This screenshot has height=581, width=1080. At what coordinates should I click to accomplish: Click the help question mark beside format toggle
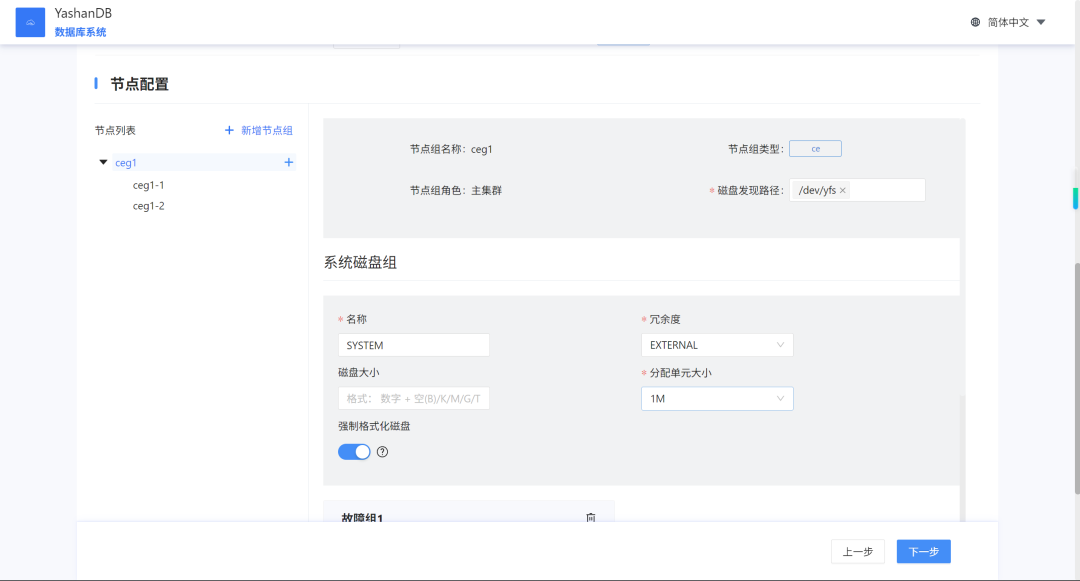[382, 452]
